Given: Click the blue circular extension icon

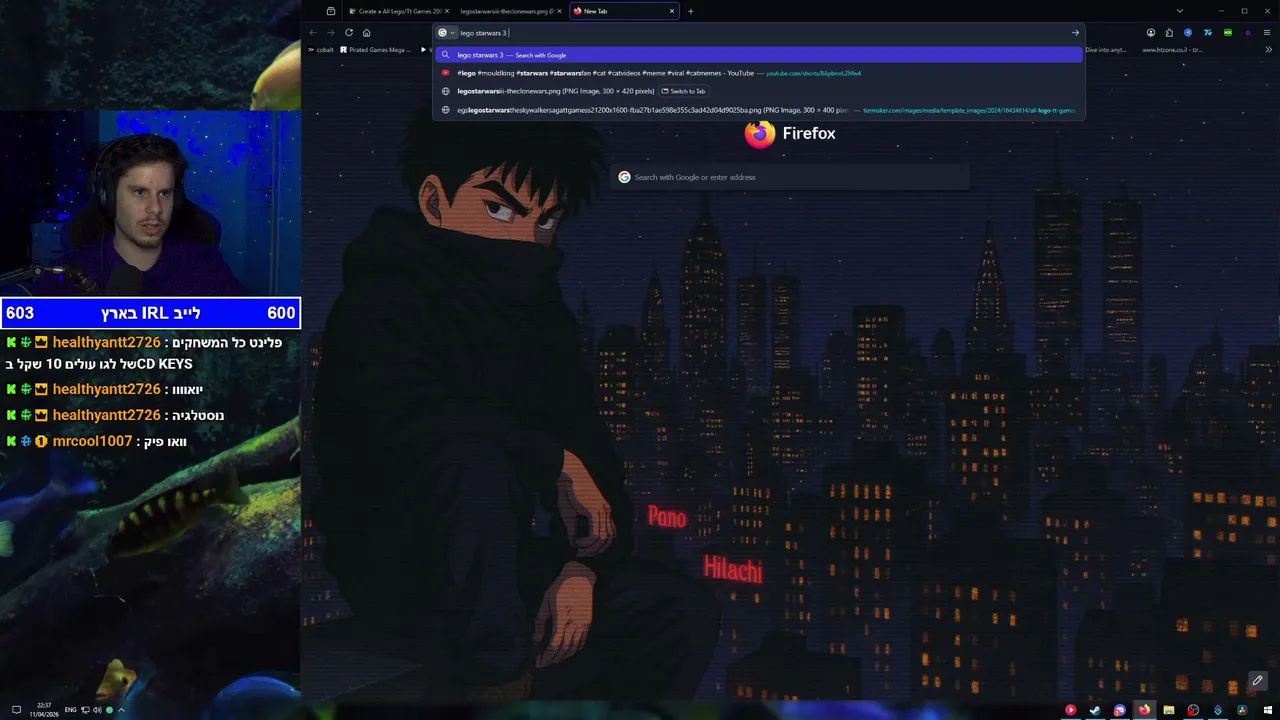Looking at the screenshot, I should point(1188,33).
